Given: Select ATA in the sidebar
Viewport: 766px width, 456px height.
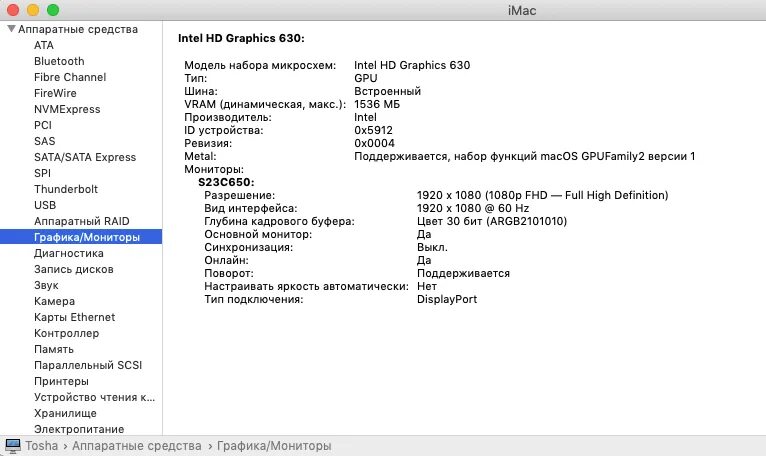Looking at the screenshot, I should point(44,45).
